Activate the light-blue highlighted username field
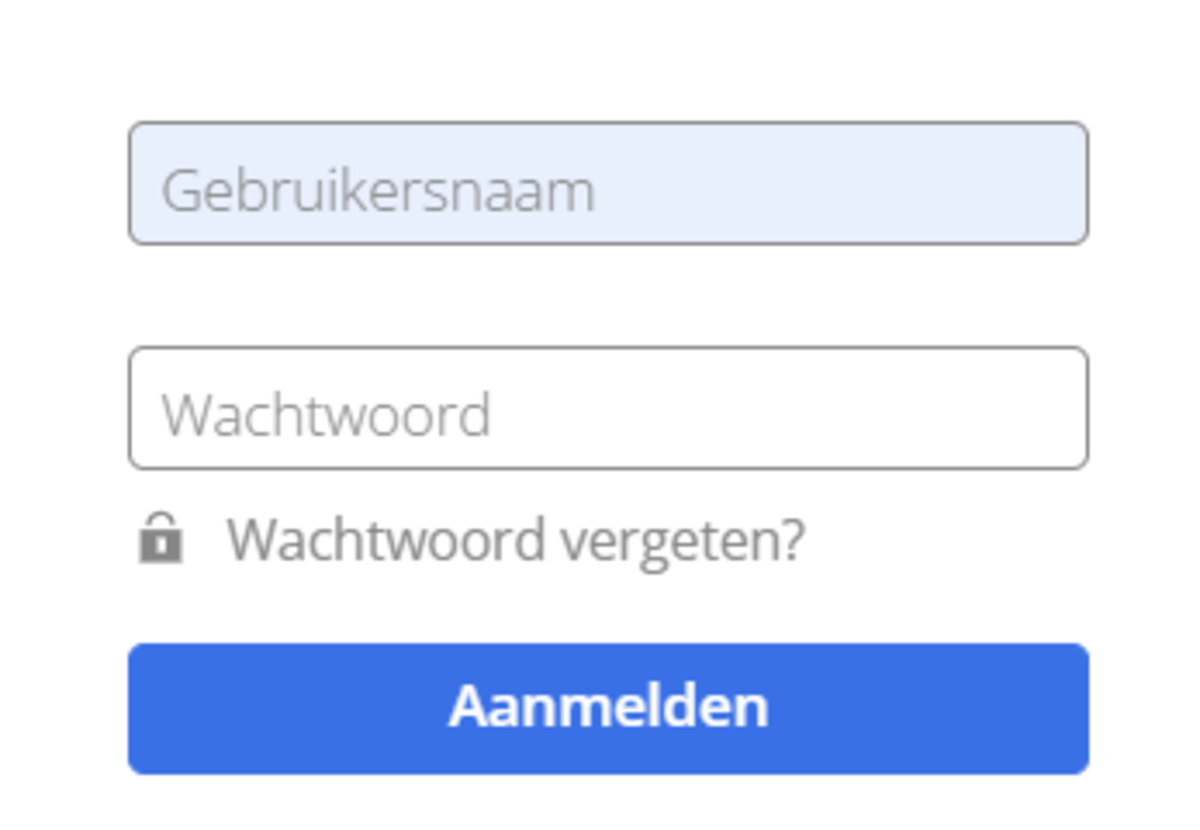1200x830 pixels. pos(608,184)
